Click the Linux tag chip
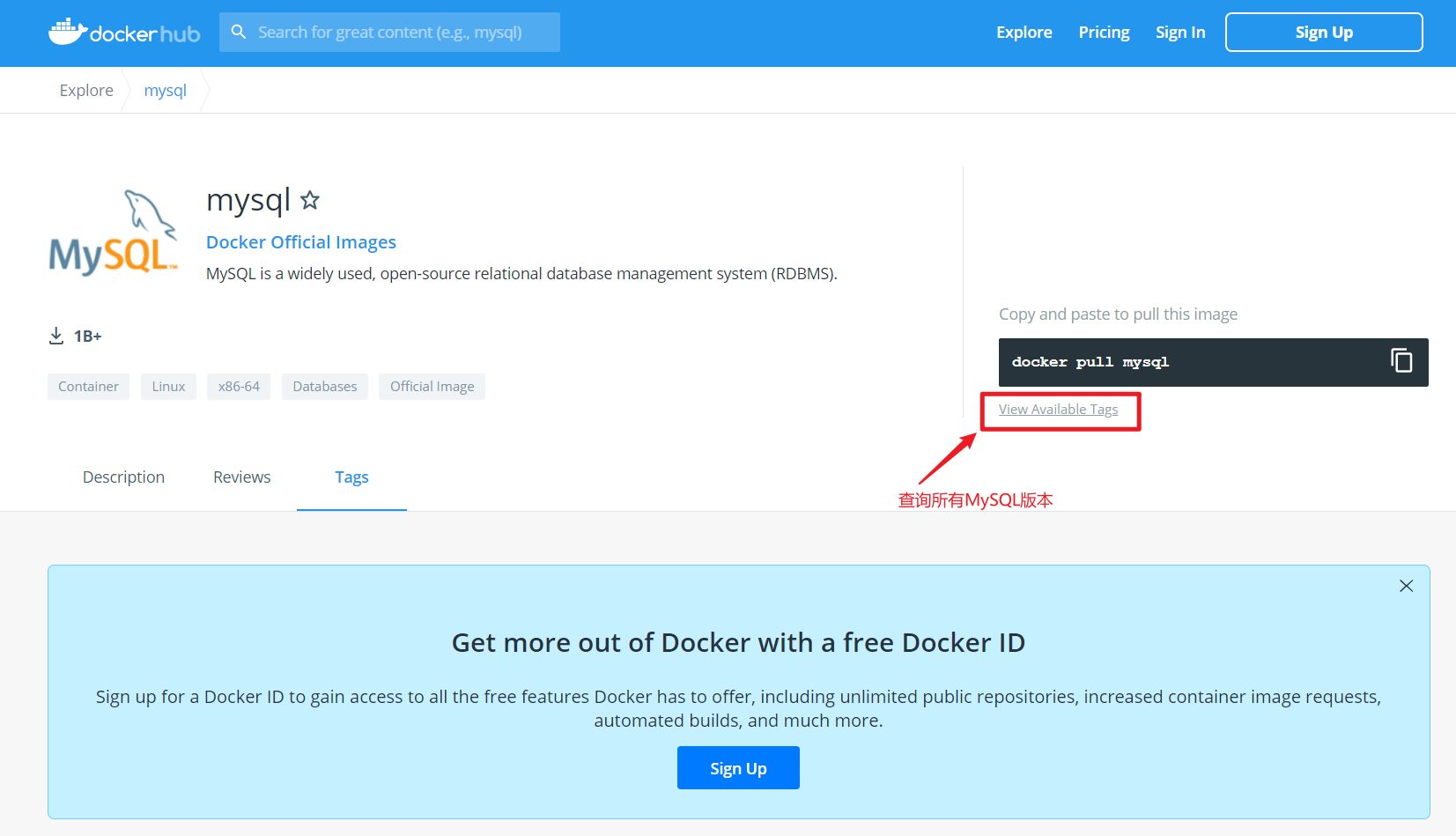Screen dimensions: 1456x836 pos(168,387)
